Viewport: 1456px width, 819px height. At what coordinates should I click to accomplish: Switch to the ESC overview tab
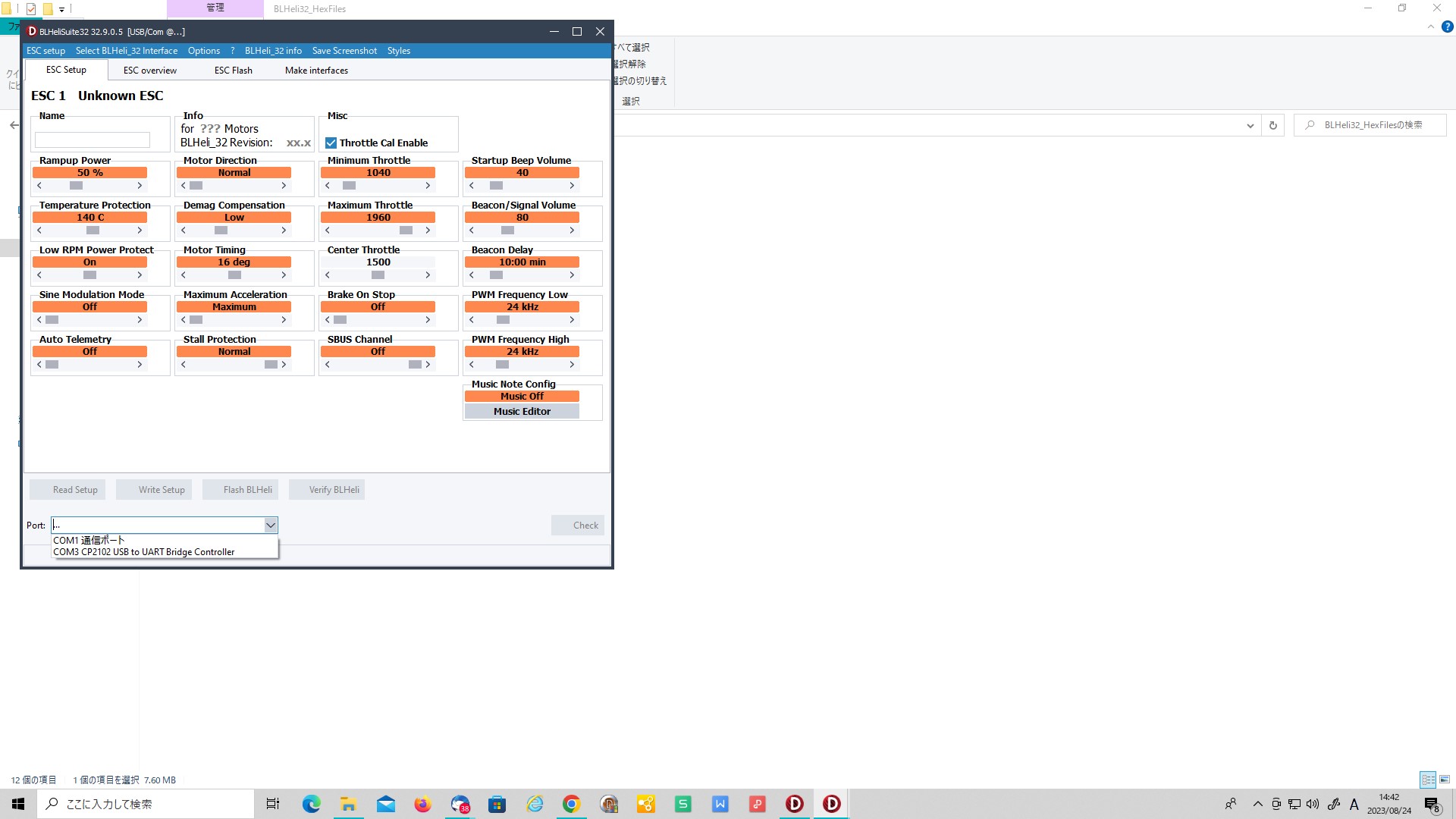point(149,70)
